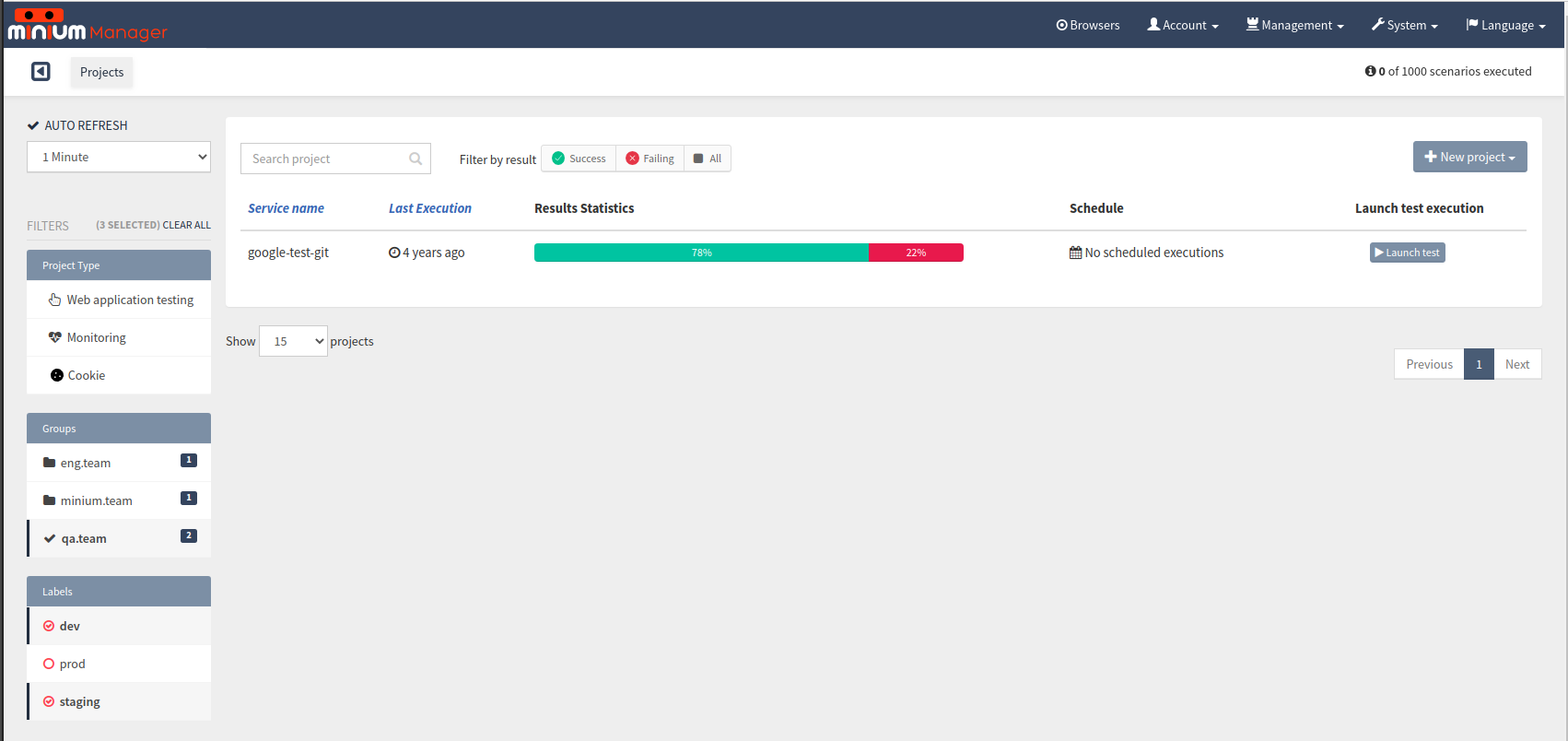The width and height of the screenshot is (1568, 741).
Task: Collapse the Labels filter header
Action: tap(119, 592)
